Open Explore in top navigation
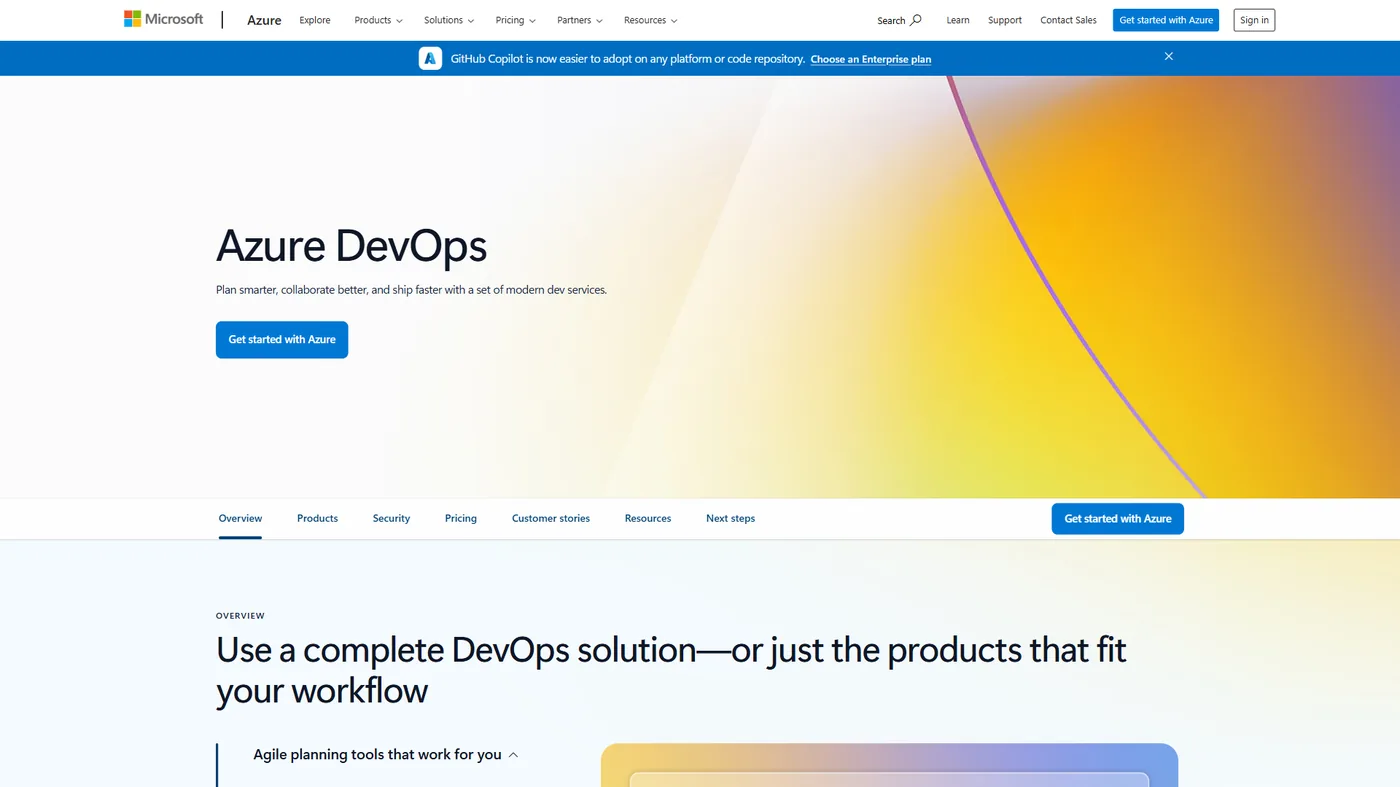 315,20
